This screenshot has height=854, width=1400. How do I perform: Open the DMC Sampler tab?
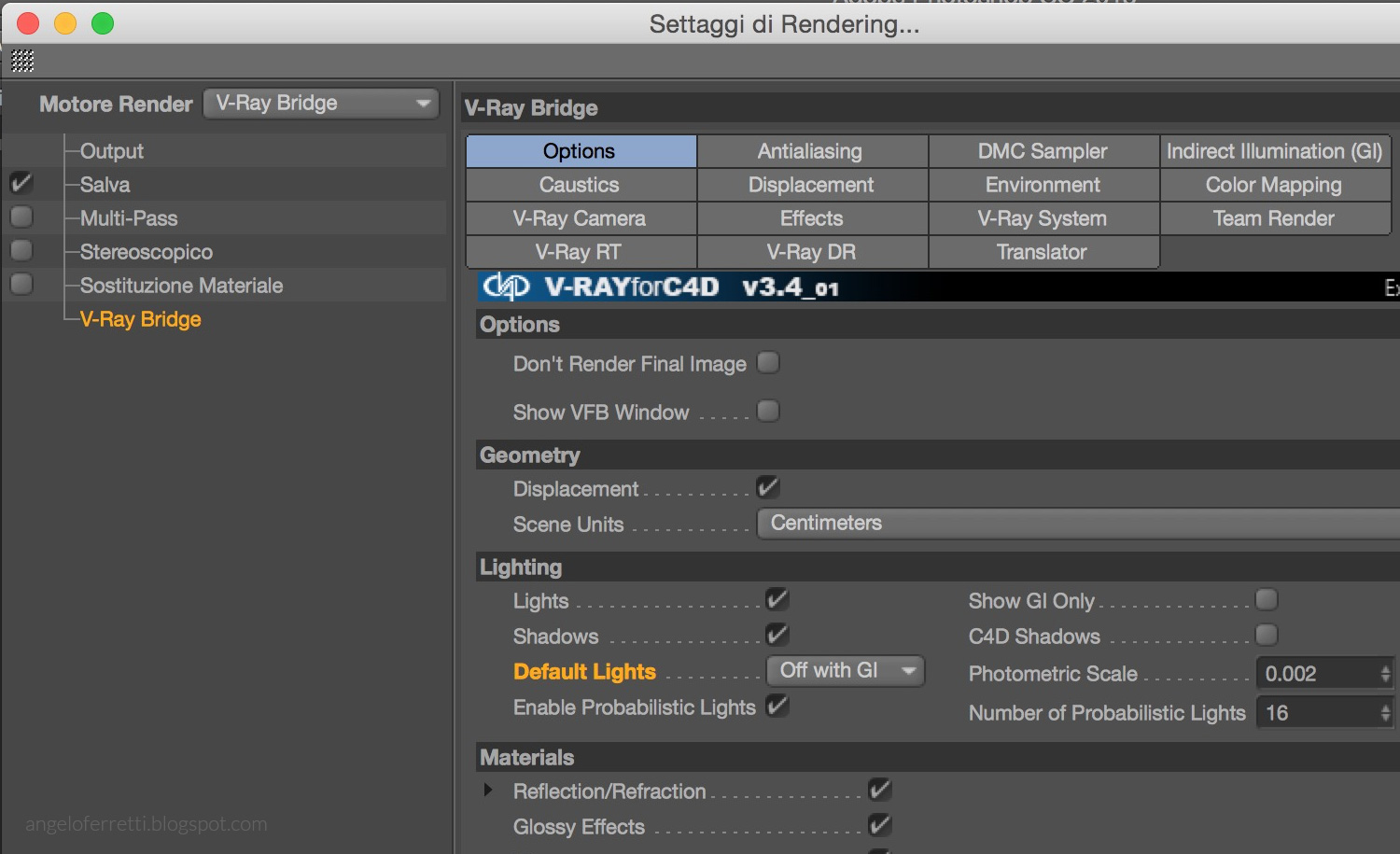click(x=1043, y=151)
